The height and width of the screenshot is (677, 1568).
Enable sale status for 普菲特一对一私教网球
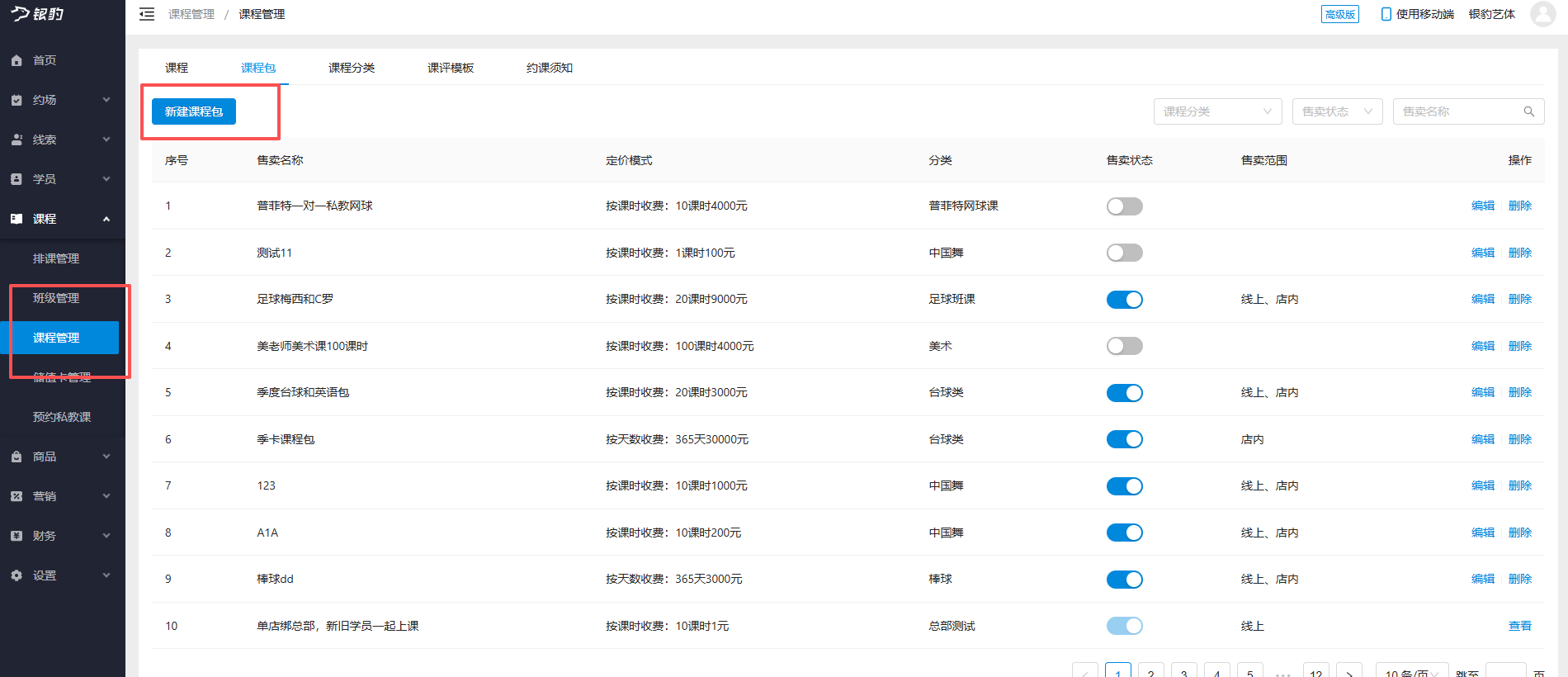tap(1124, 206)
